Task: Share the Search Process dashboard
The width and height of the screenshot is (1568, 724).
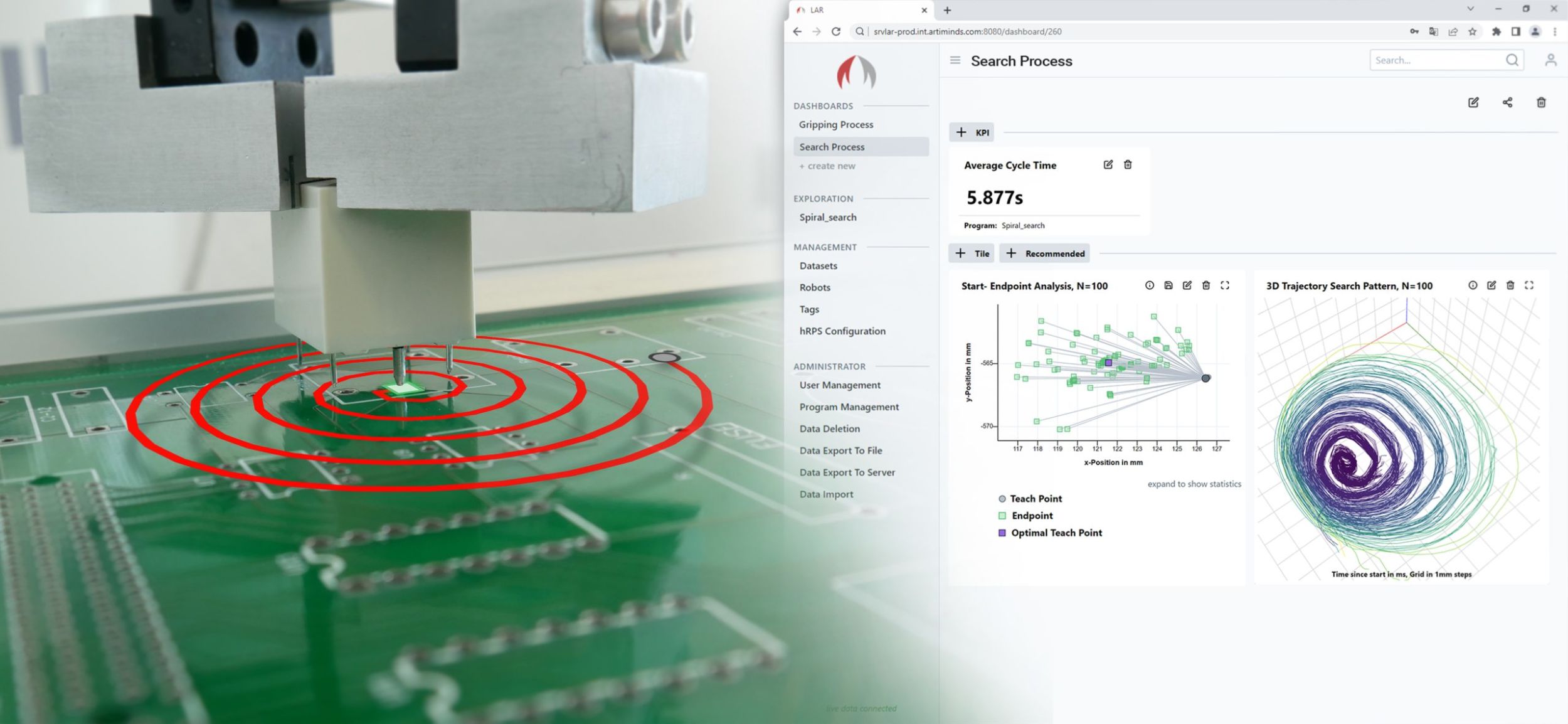Action: pyautogui.click(x=1507, y=102)
